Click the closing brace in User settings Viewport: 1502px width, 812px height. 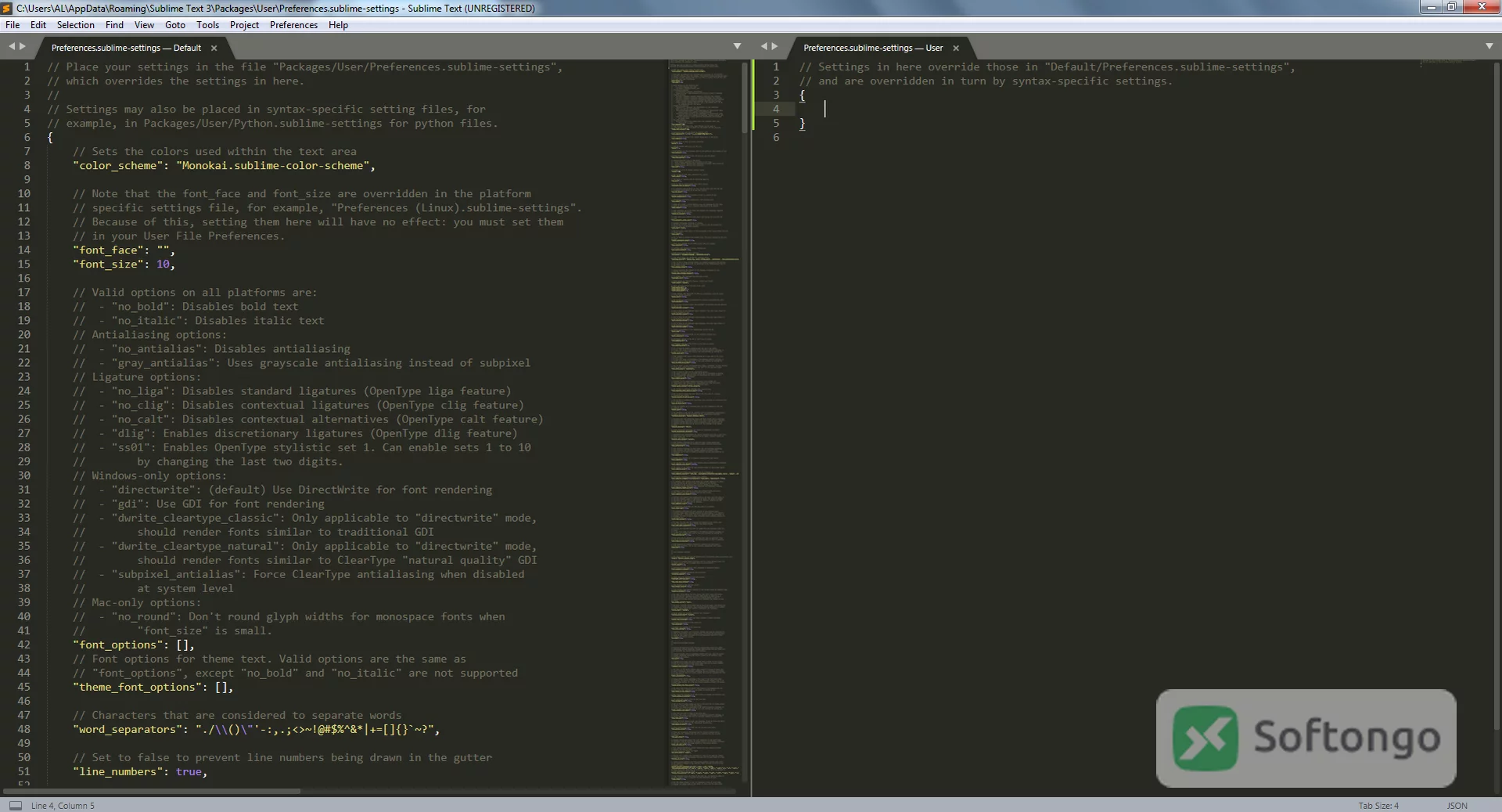(802, 124)
